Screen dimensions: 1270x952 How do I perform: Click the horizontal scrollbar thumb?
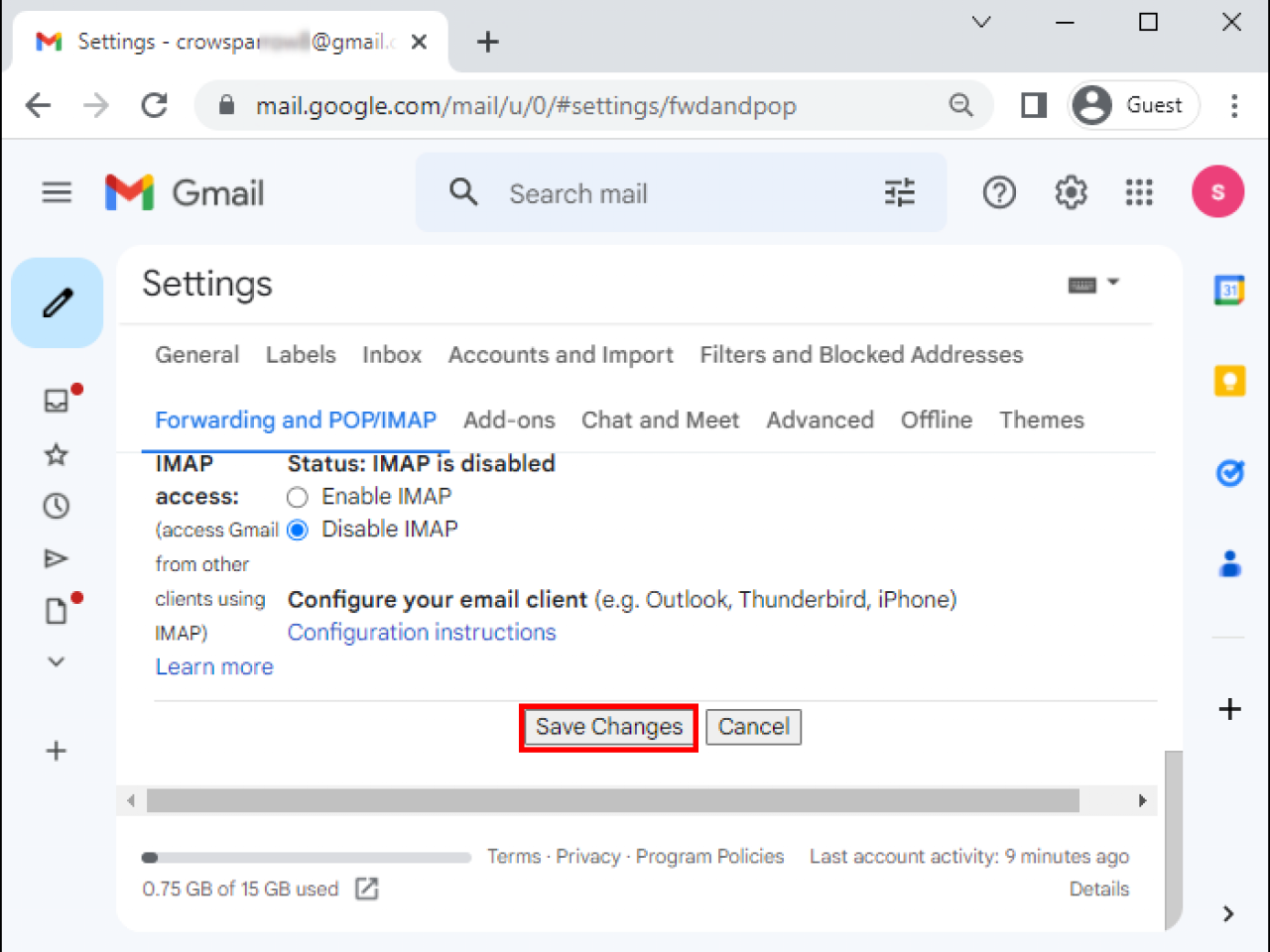(613, 800)
